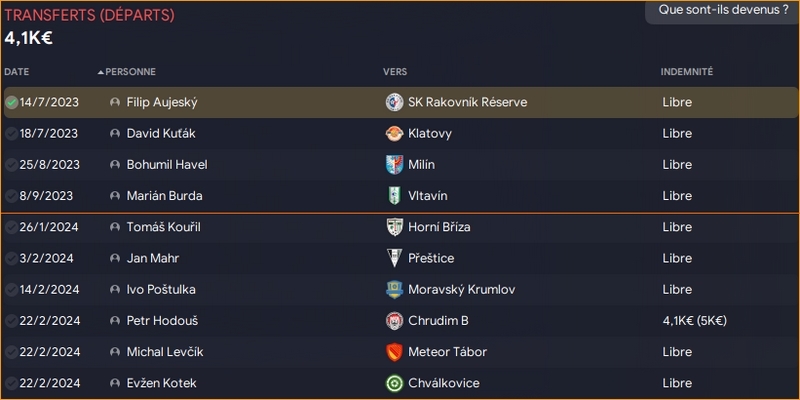Click Klatovy club badge icon
This screenshot has width=800, height=400.
(393, 133)
